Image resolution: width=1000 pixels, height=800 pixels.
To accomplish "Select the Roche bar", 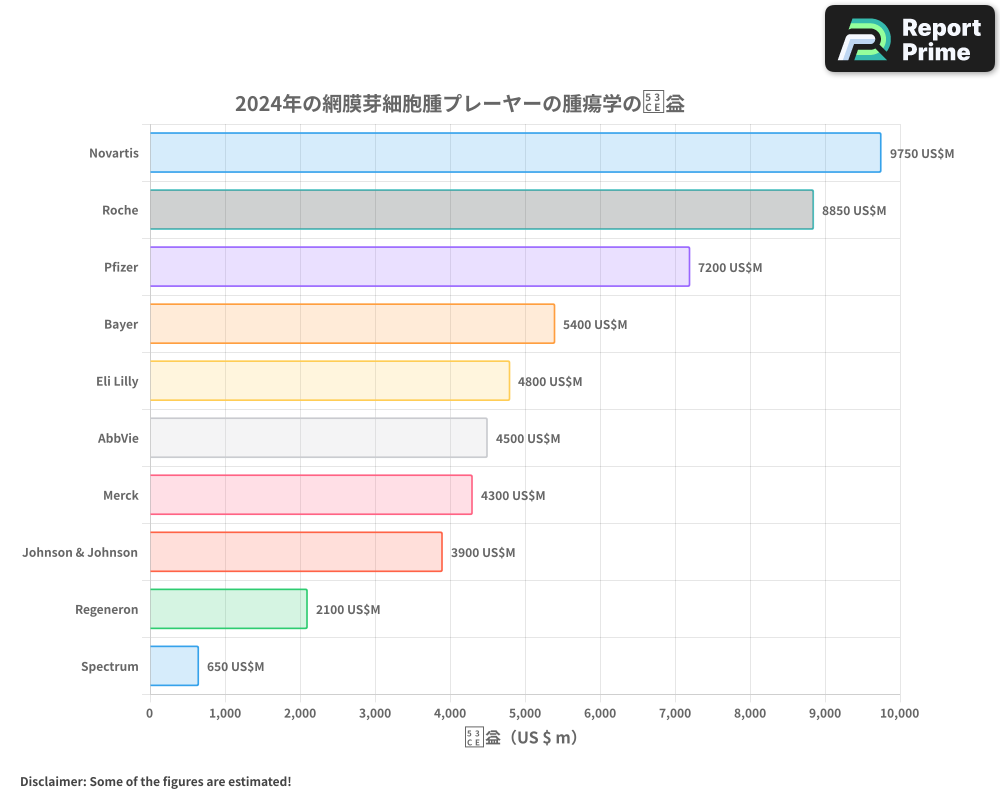I will click(480, 210).
